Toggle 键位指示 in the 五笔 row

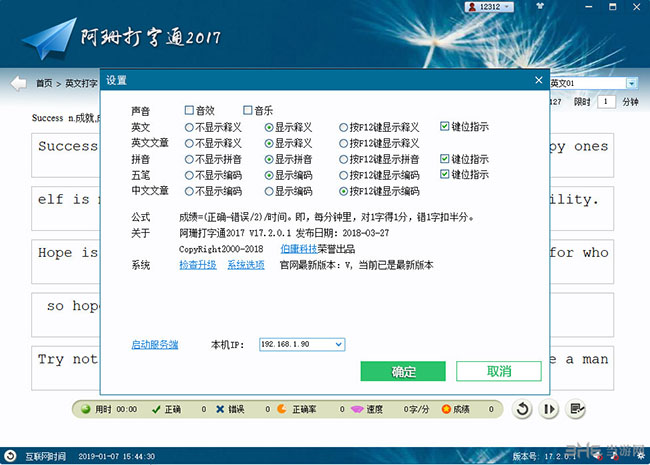coord(444,174)
